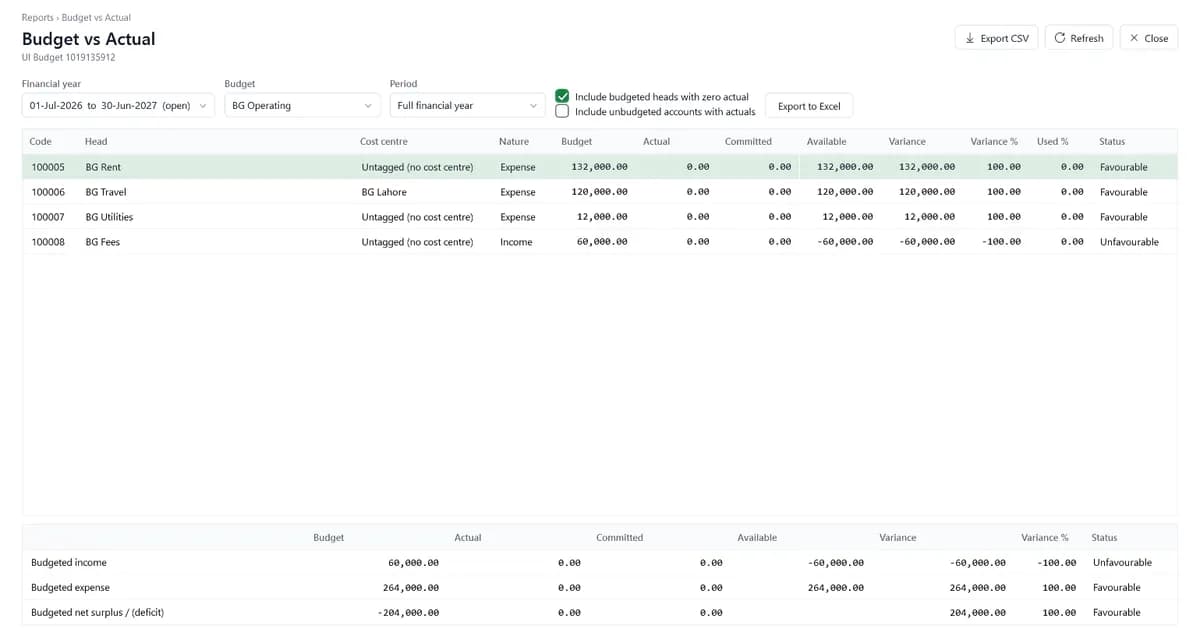Click the 132,000.00 budget cell for BG Rent

pos(599,167)
